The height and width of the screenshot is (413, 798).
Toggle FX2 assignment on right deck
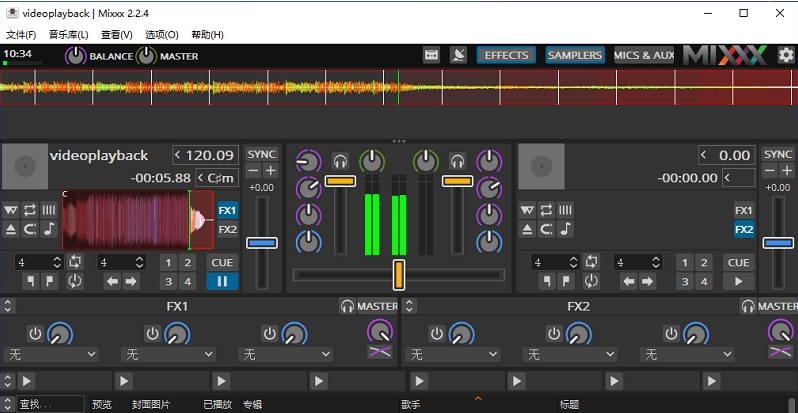[x=744, y=229]
